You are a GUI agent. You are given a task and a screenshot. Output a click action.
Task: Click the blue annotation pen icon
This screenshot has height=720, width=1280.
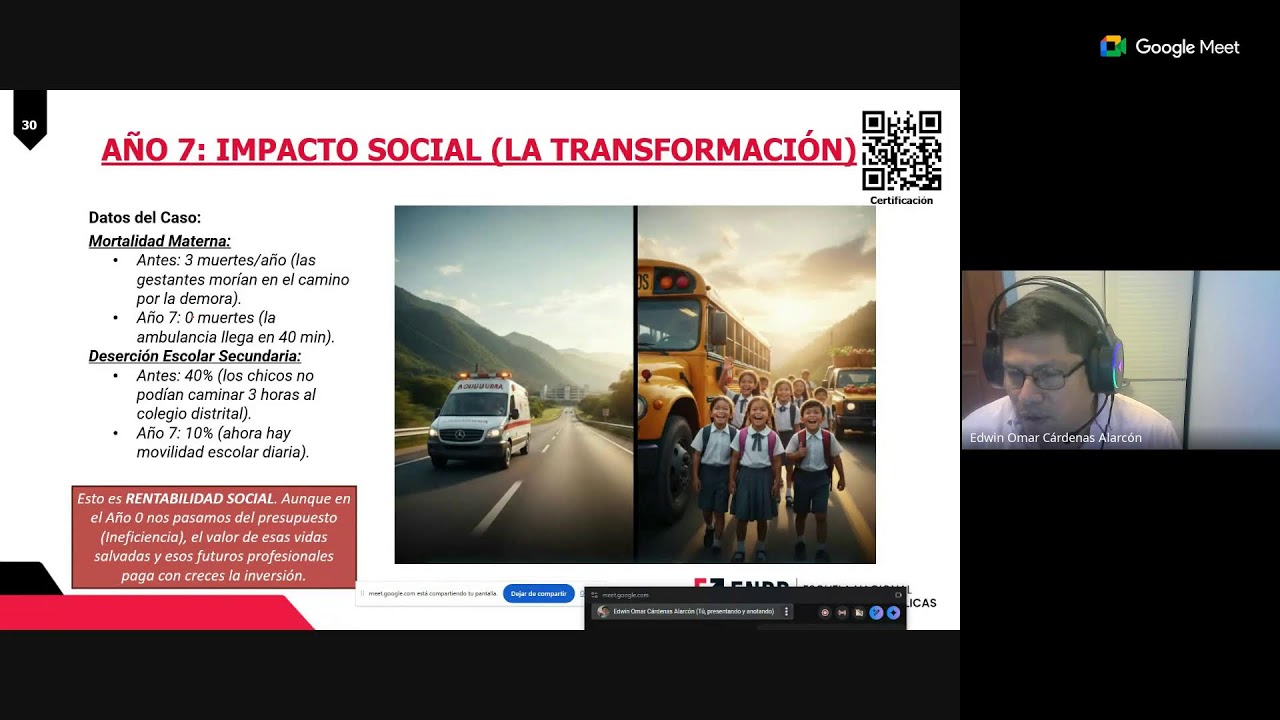coord(876,612)
